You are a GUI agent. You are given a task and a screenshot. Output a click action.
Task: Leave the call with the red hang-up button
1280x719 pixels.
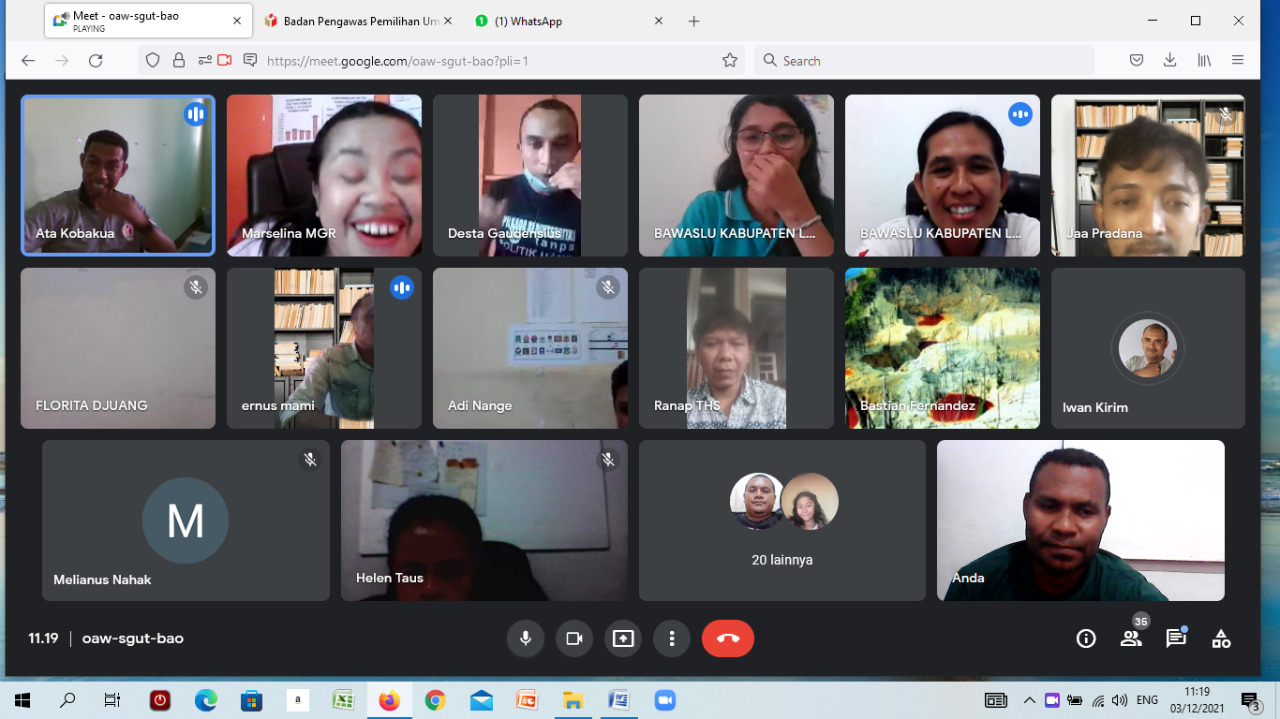(728, 638)
